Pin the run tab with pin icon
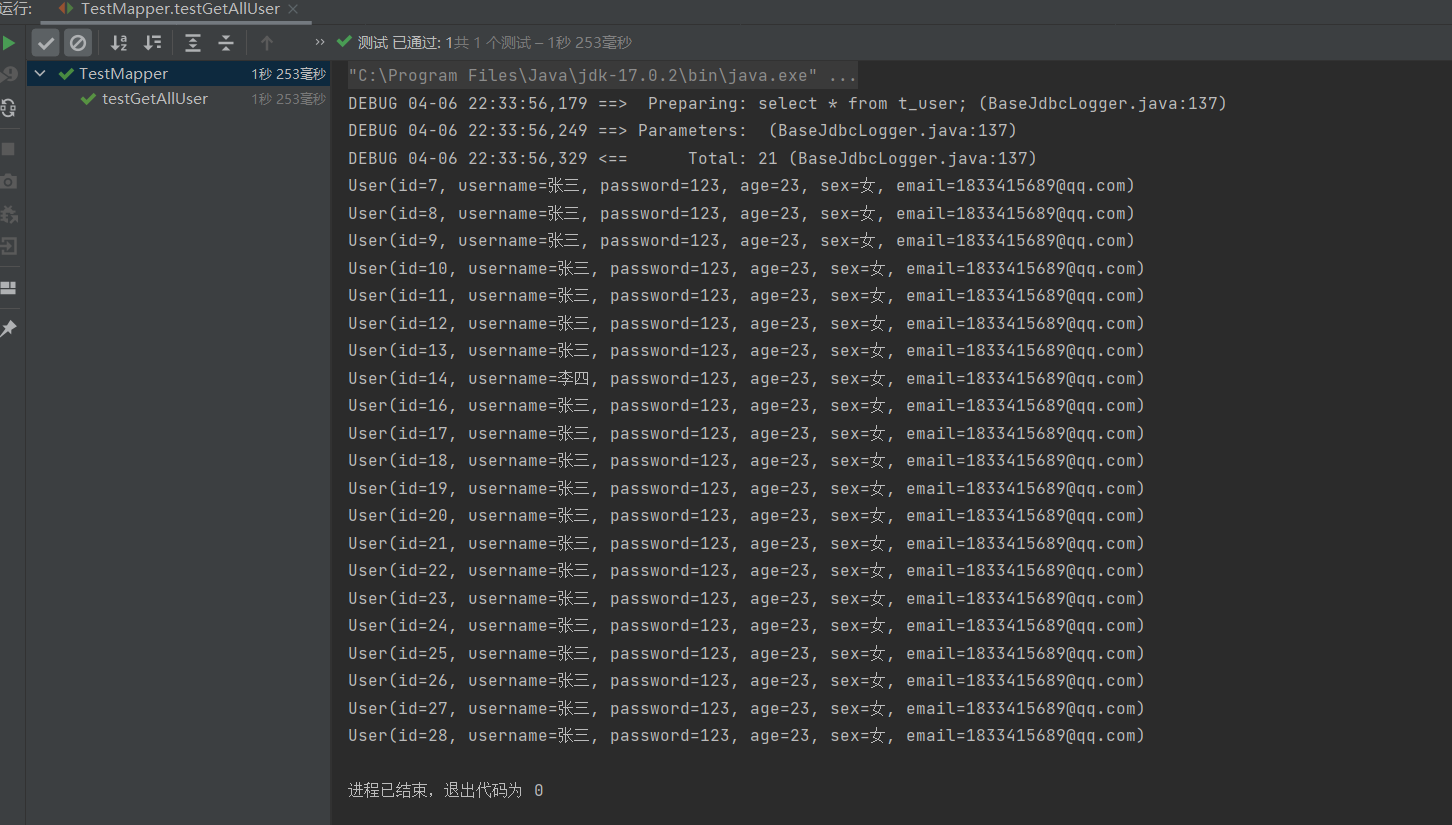The image size is (1452, 825). (x=8, y=328)
